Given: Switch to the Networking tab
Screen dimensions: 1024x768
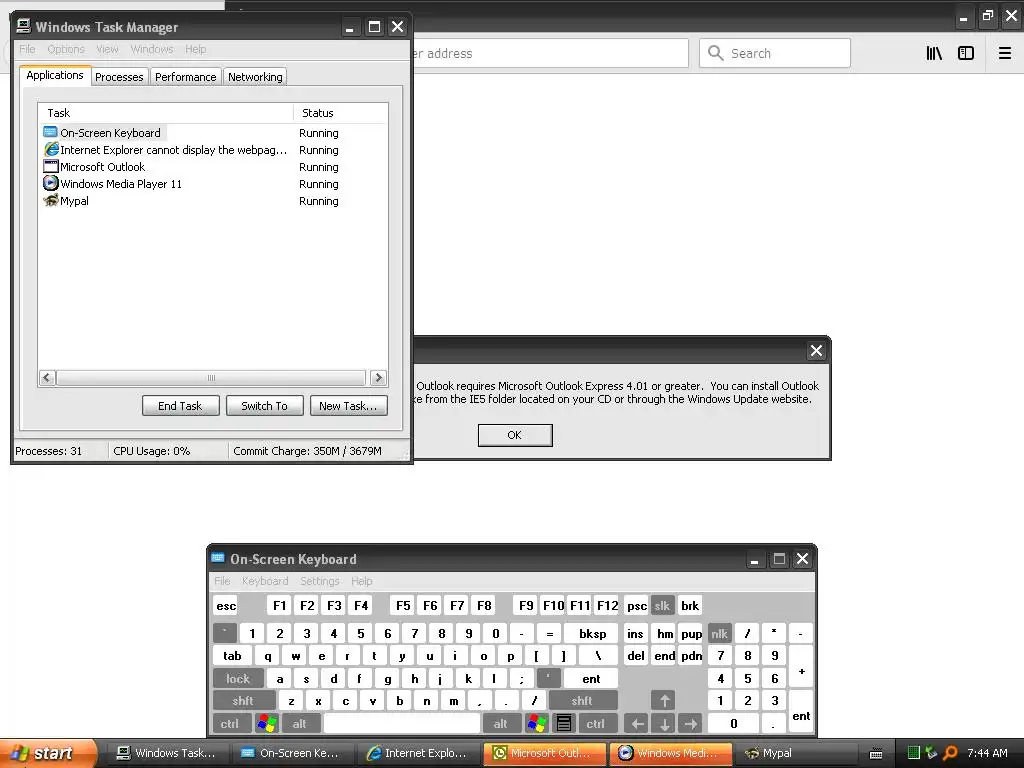Looking at the screenshot, I should 255,76.
